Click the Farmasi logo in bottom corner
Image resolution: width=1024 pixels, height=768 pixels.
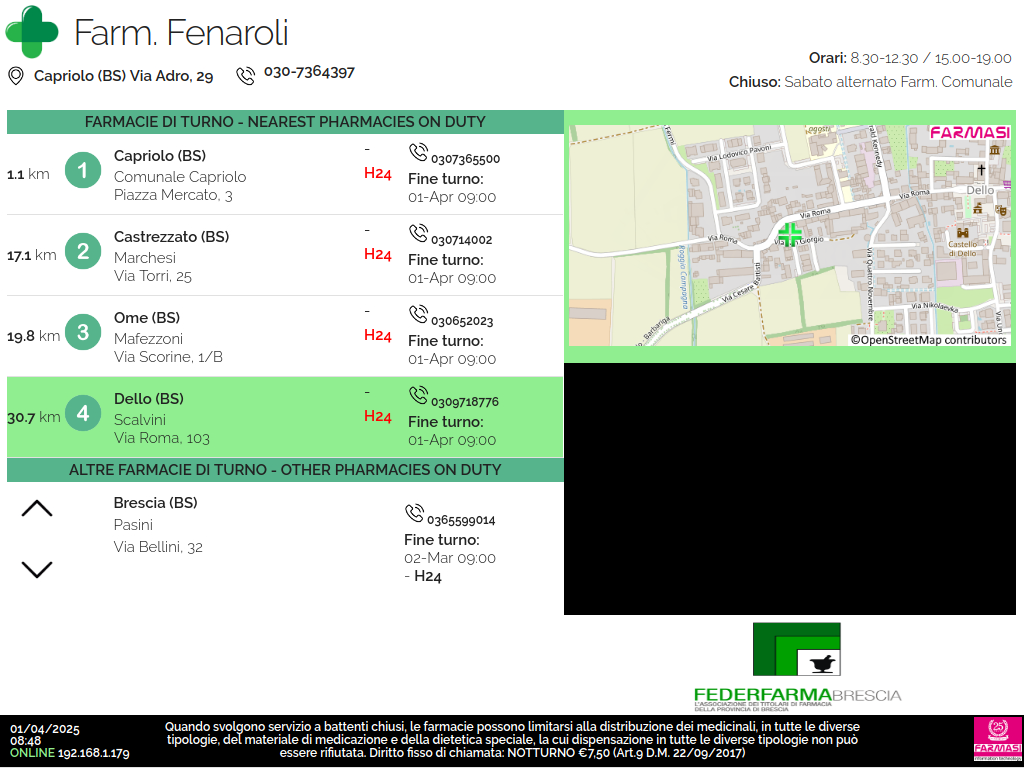click(997, 740)
